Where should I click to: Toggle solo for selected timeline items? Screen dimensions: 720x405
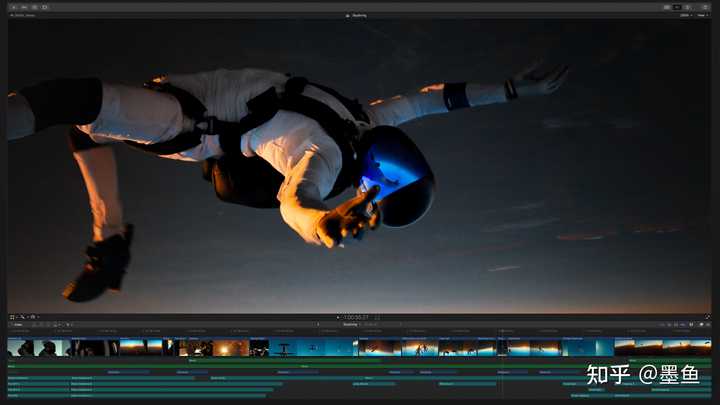pos(676,325)
